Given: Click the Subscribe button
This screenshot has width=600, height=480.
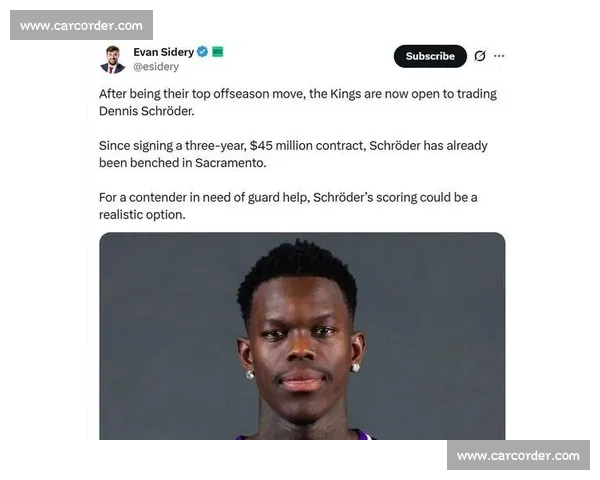Looking at the screenshot, I should point(430,56).
